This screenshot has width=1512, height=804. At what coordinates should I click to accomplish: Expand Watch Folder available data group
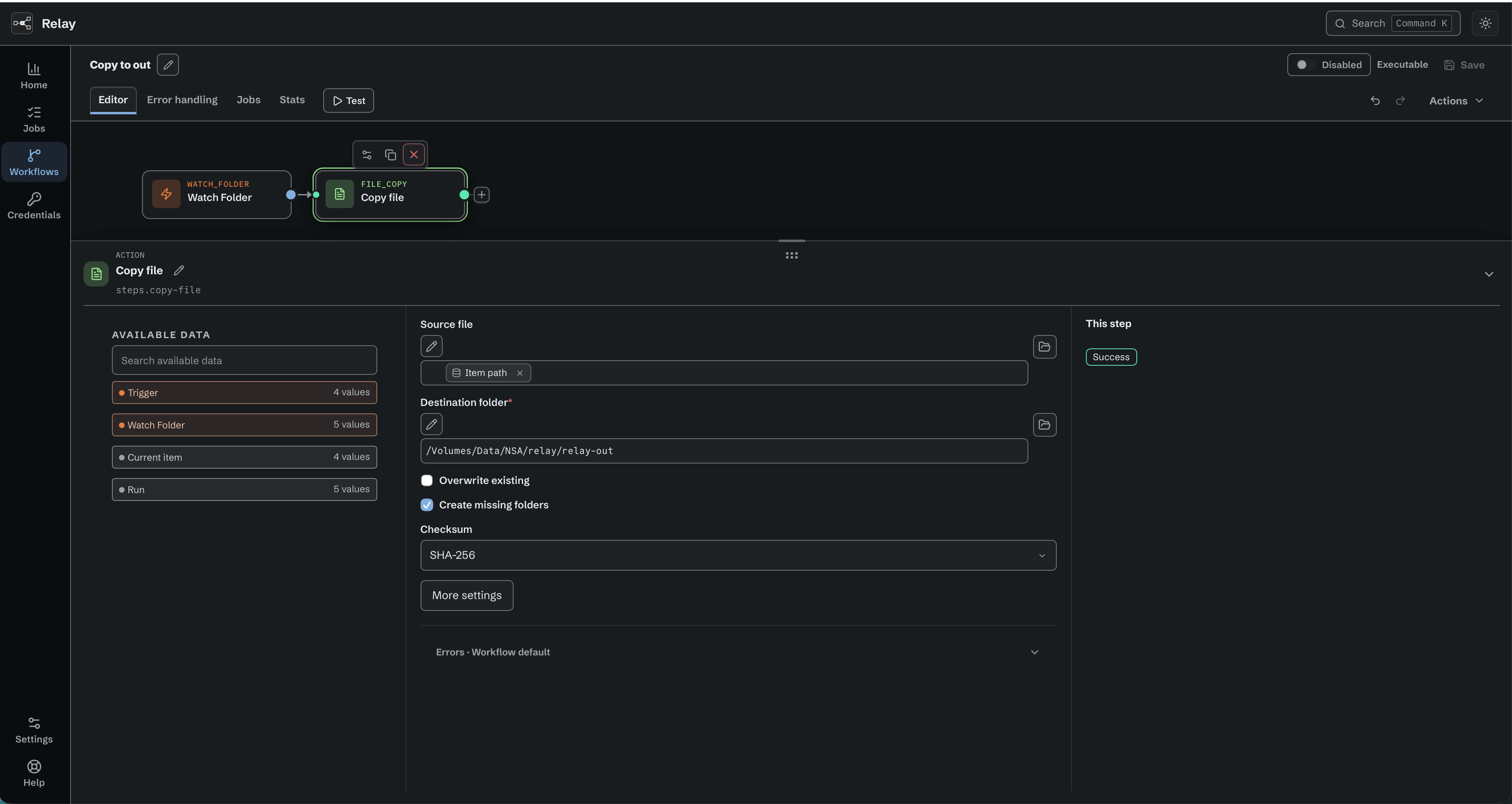(244, 425)
